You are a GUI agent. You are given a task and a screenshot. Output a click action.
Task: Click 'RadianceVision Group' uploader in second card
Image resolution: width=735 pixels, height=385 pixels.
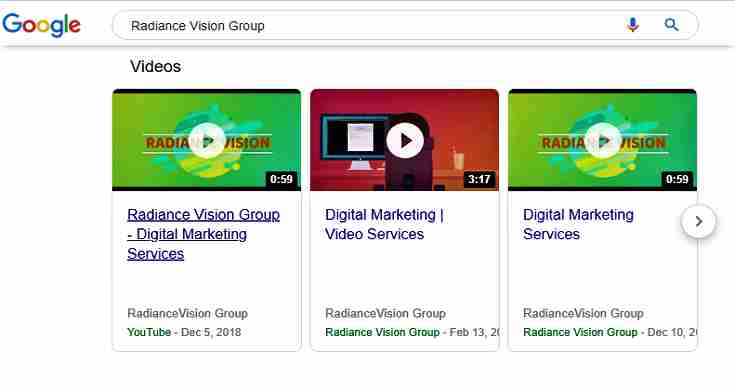(x=385, y=313)
